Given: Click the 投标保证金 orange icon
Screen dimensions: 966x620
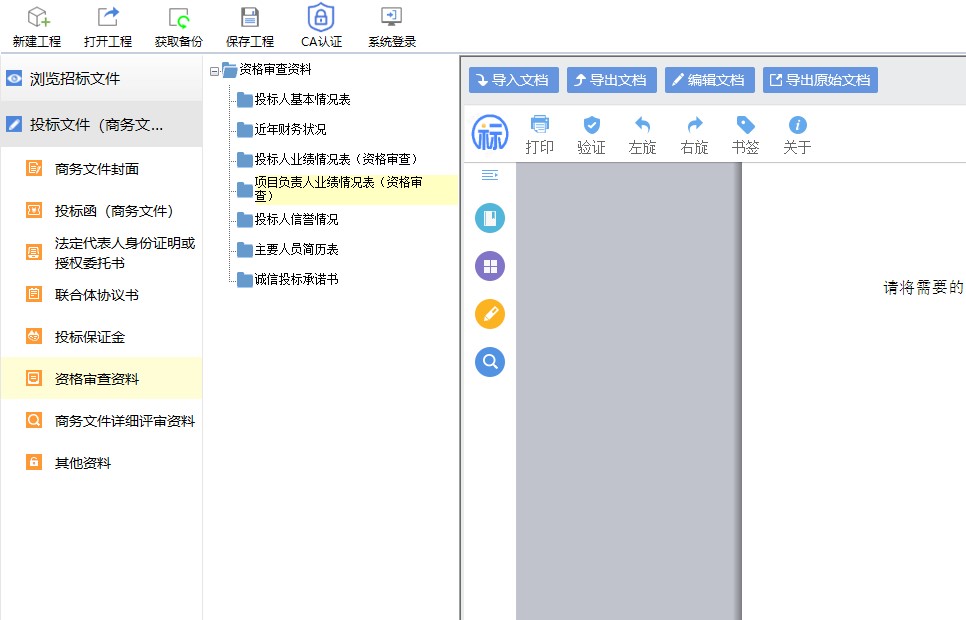Looking at the screenshot, I should tap(33, 336).
